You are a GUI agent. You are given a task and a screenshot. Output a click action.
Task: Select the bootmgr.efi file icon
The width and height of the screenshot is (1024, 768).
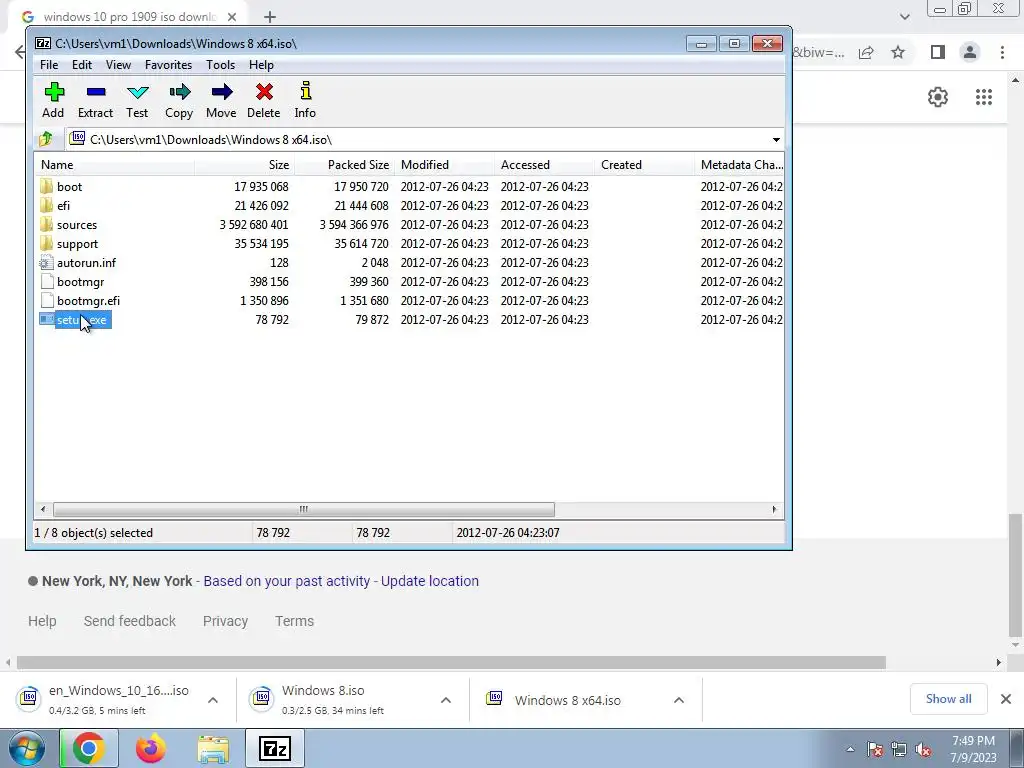point(46,300)
